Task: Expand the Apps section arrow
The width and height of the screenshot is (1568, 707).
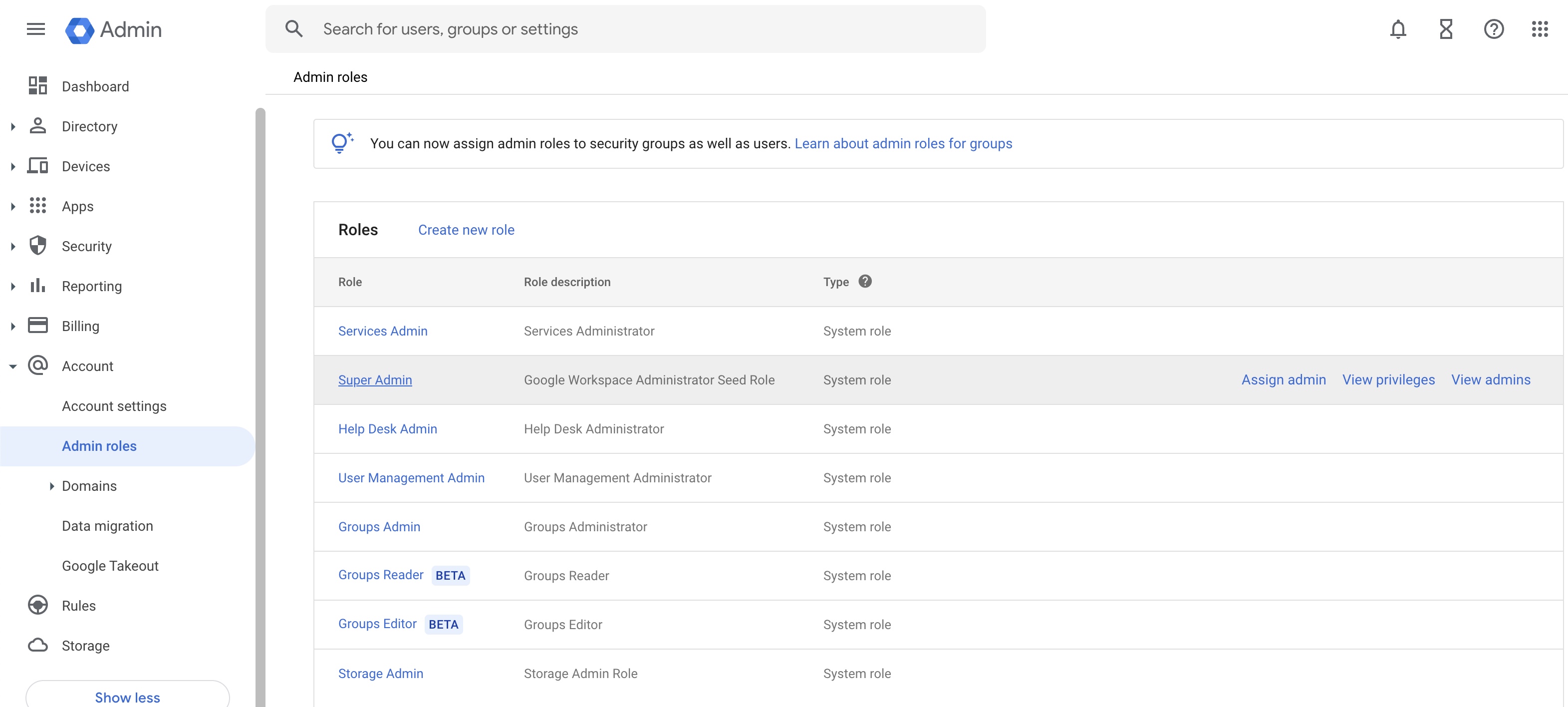Action: 13,206
